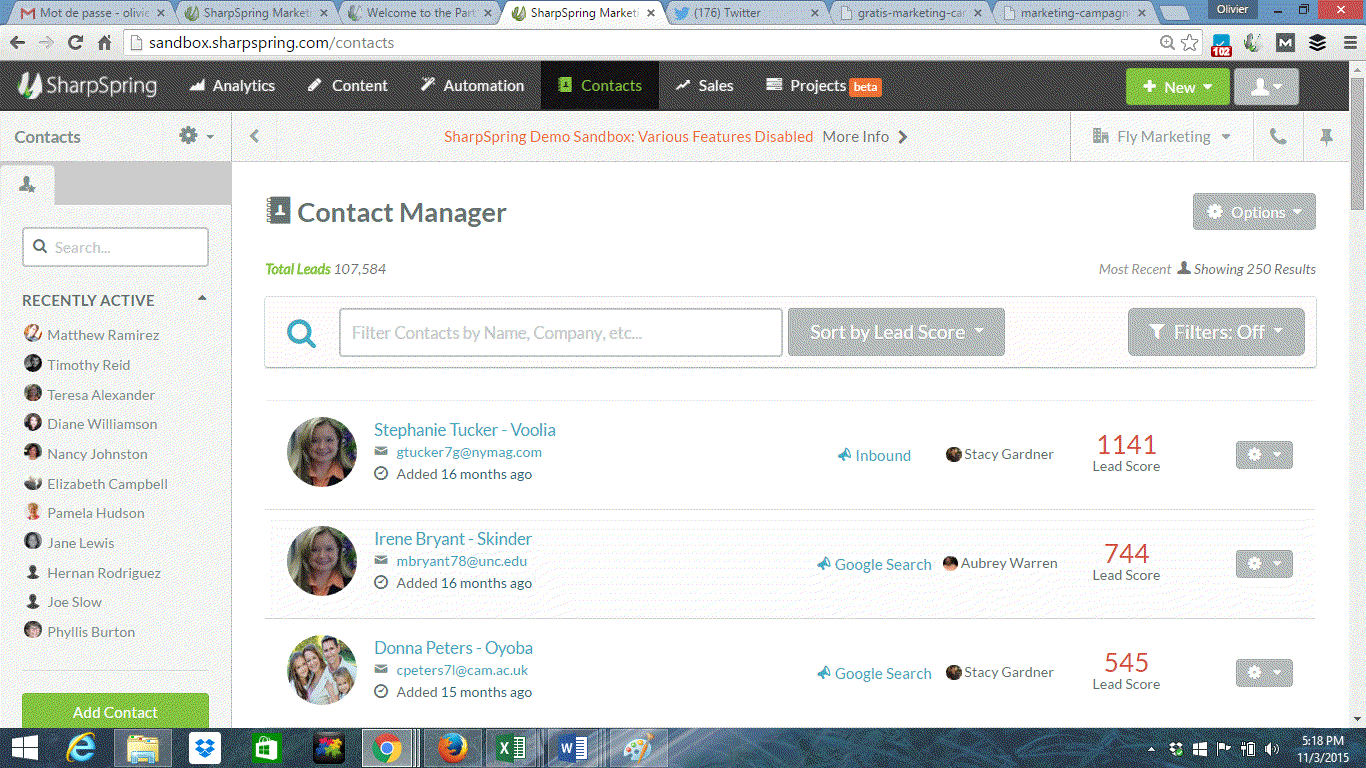Select the contacts person tab in left sidebar

click(27, 184)
